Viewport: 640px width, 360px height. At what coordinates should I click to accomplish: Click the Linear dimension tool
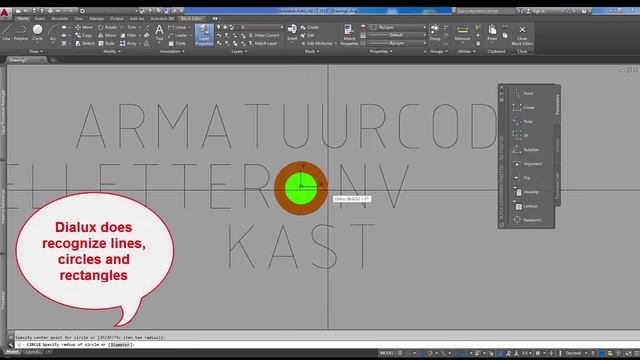point(177,27)
